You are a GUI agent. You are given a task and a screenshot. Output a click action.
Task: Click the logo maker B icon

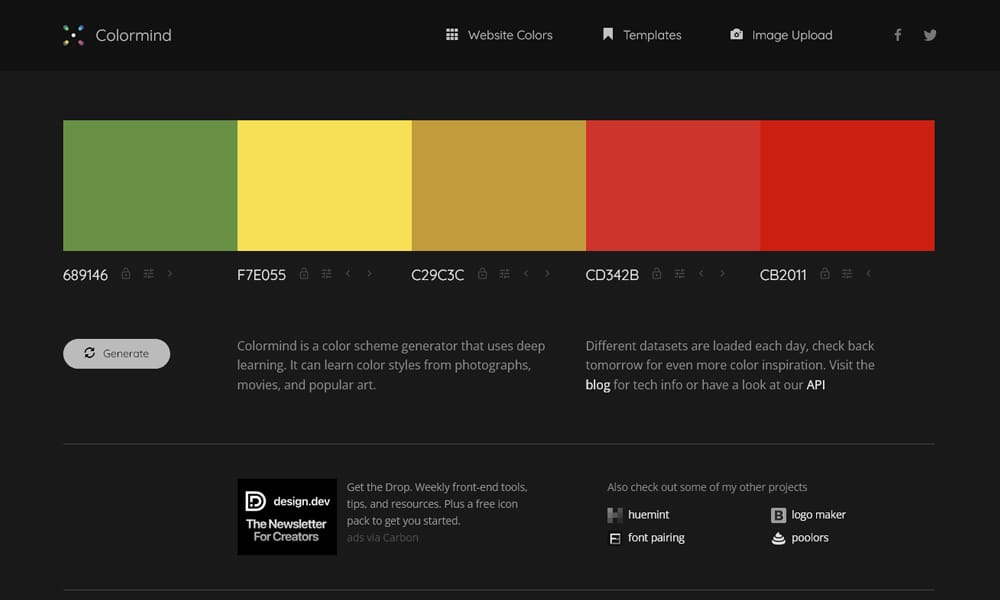777,514
